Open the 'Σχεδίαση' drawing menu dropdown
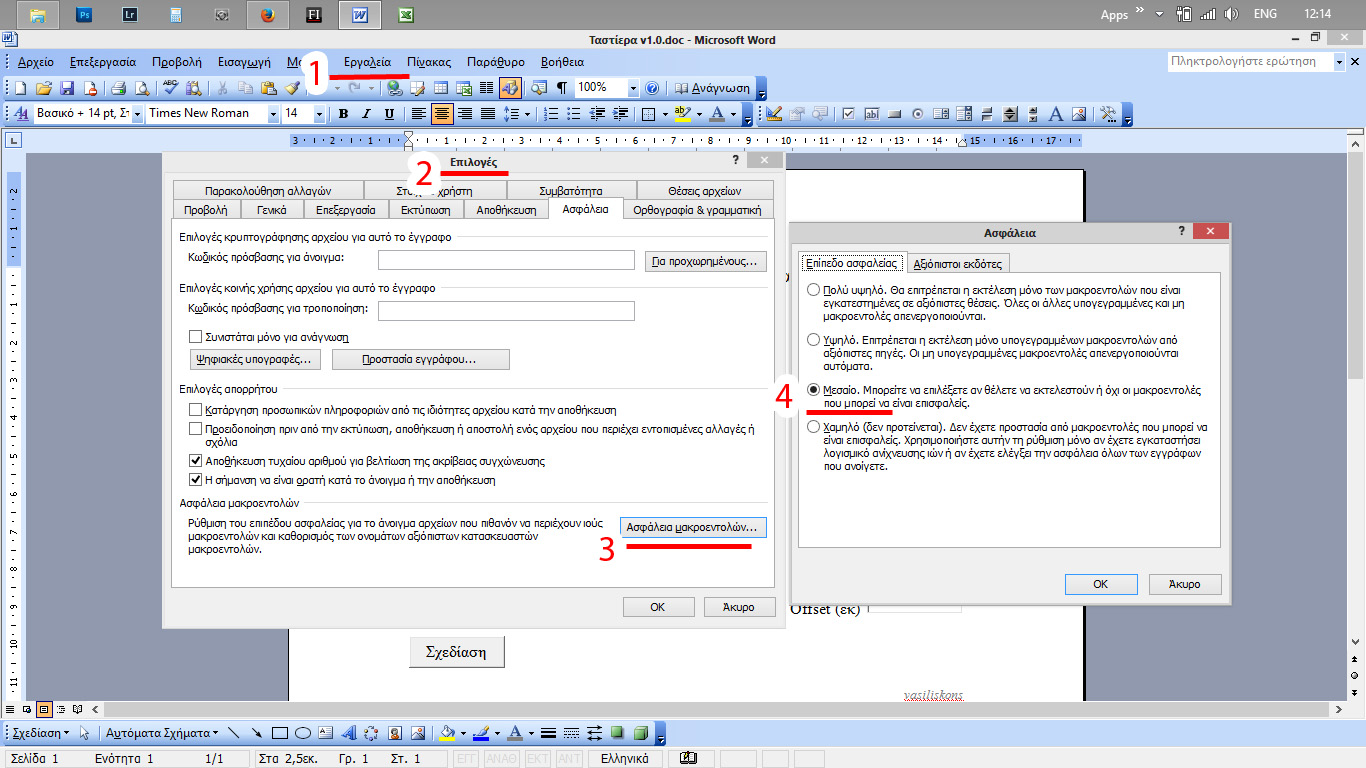 pos(39,733)
